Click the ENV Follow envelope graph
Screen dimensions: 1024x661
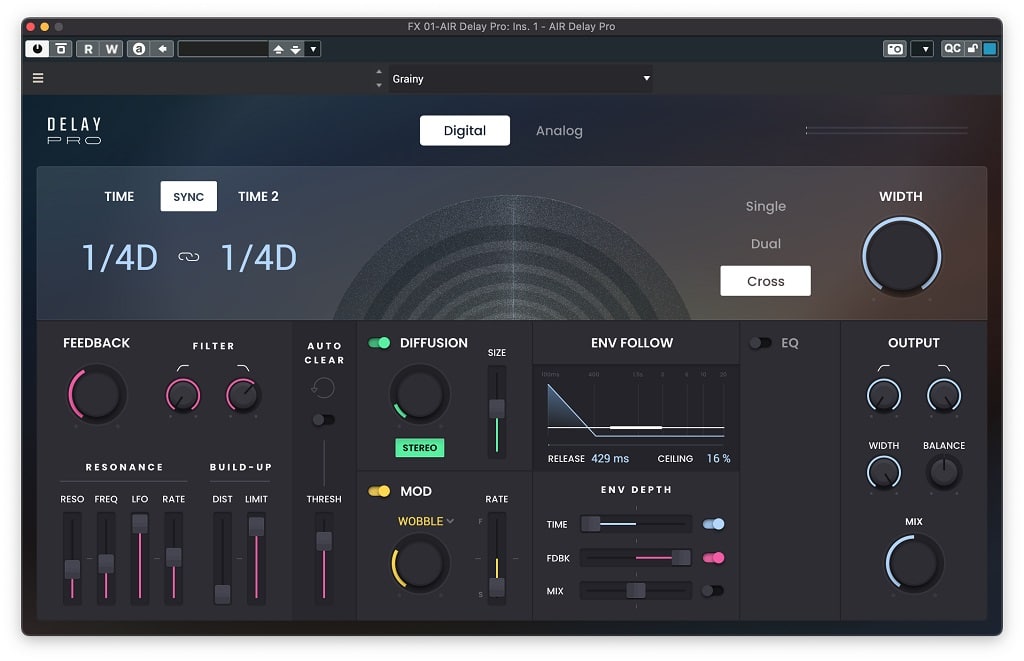pyautogui.click(x=635, y=408)
